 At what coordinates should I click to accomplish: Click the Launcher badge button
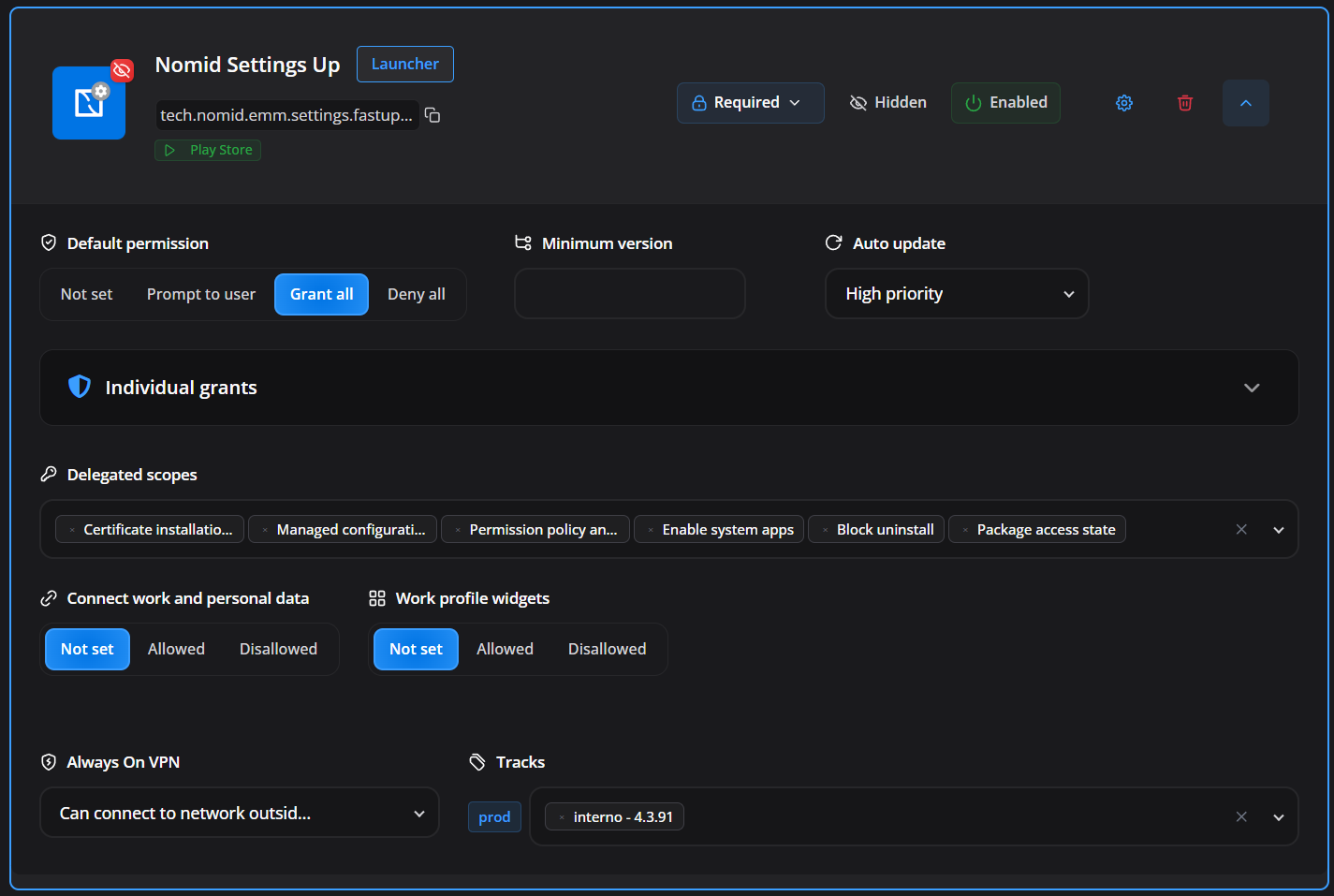click(x=405, y=64)
